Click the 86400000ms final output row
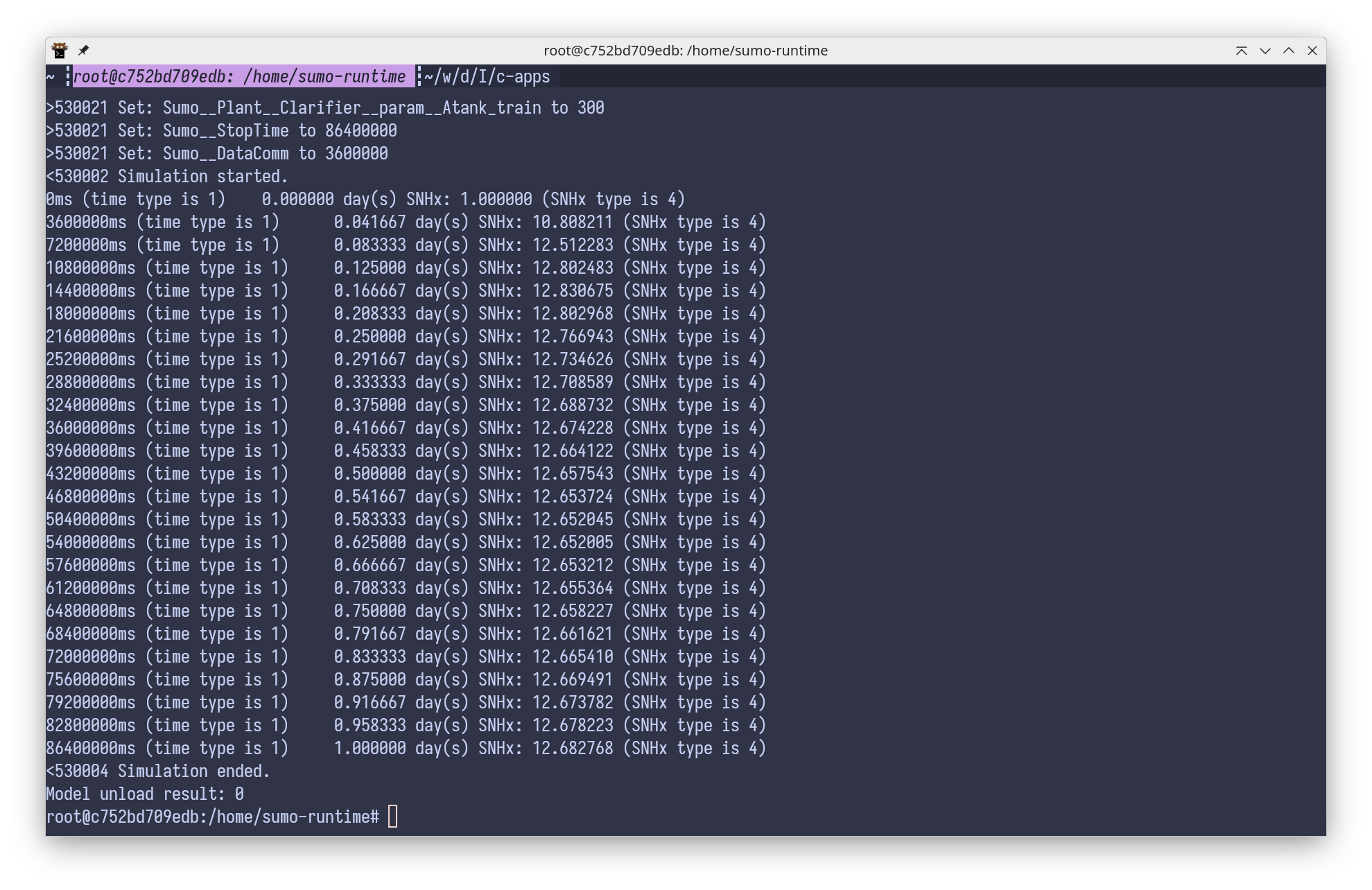Image resolution: width=1372 pixels, height=890 pixels. pos(406,748)
